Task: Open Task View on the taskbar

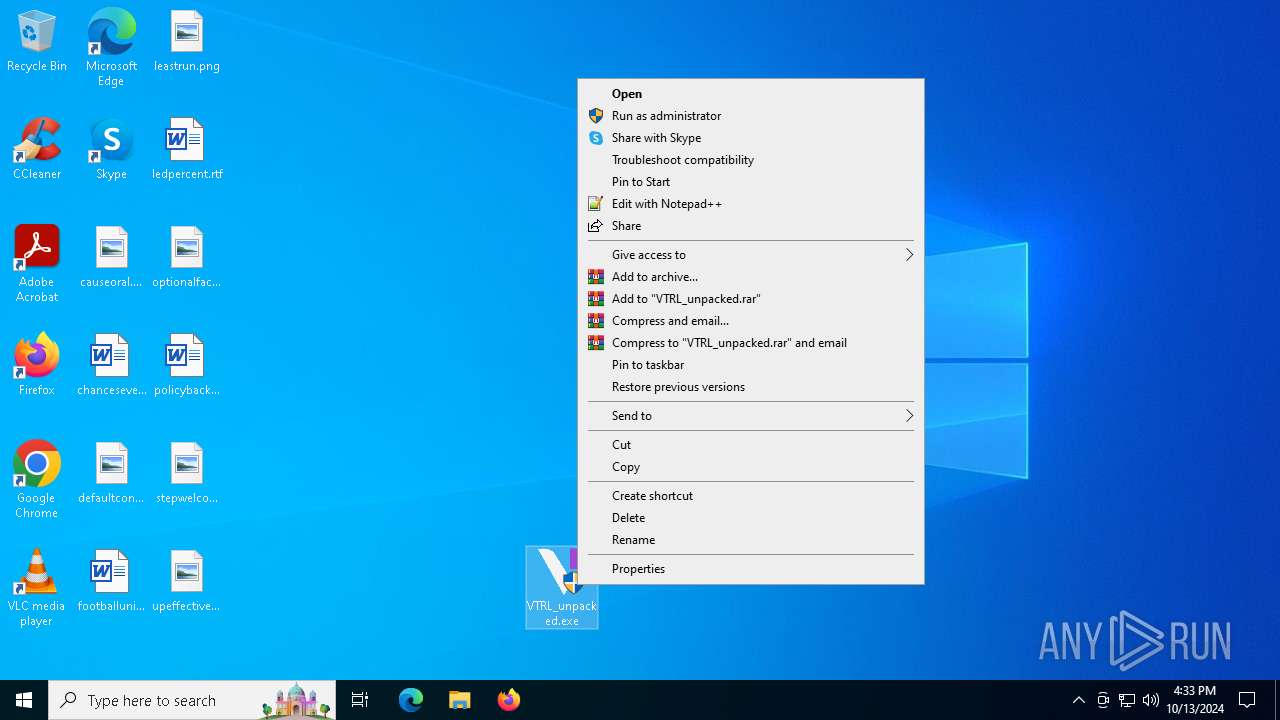Action: 360,700
